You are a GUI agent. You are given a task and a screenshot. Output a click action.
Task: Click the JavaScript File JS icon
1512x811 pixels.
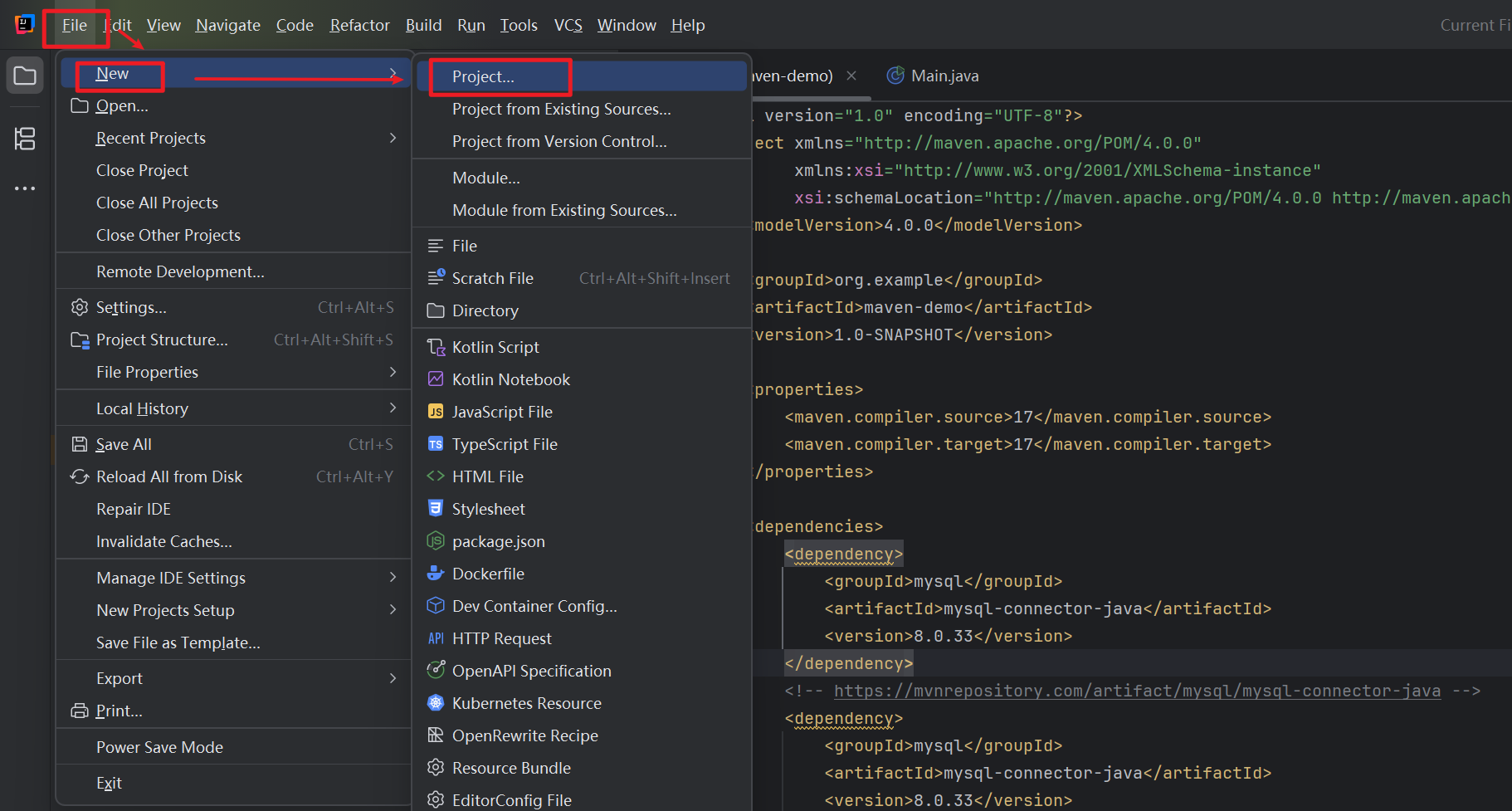tap(436, 412)
